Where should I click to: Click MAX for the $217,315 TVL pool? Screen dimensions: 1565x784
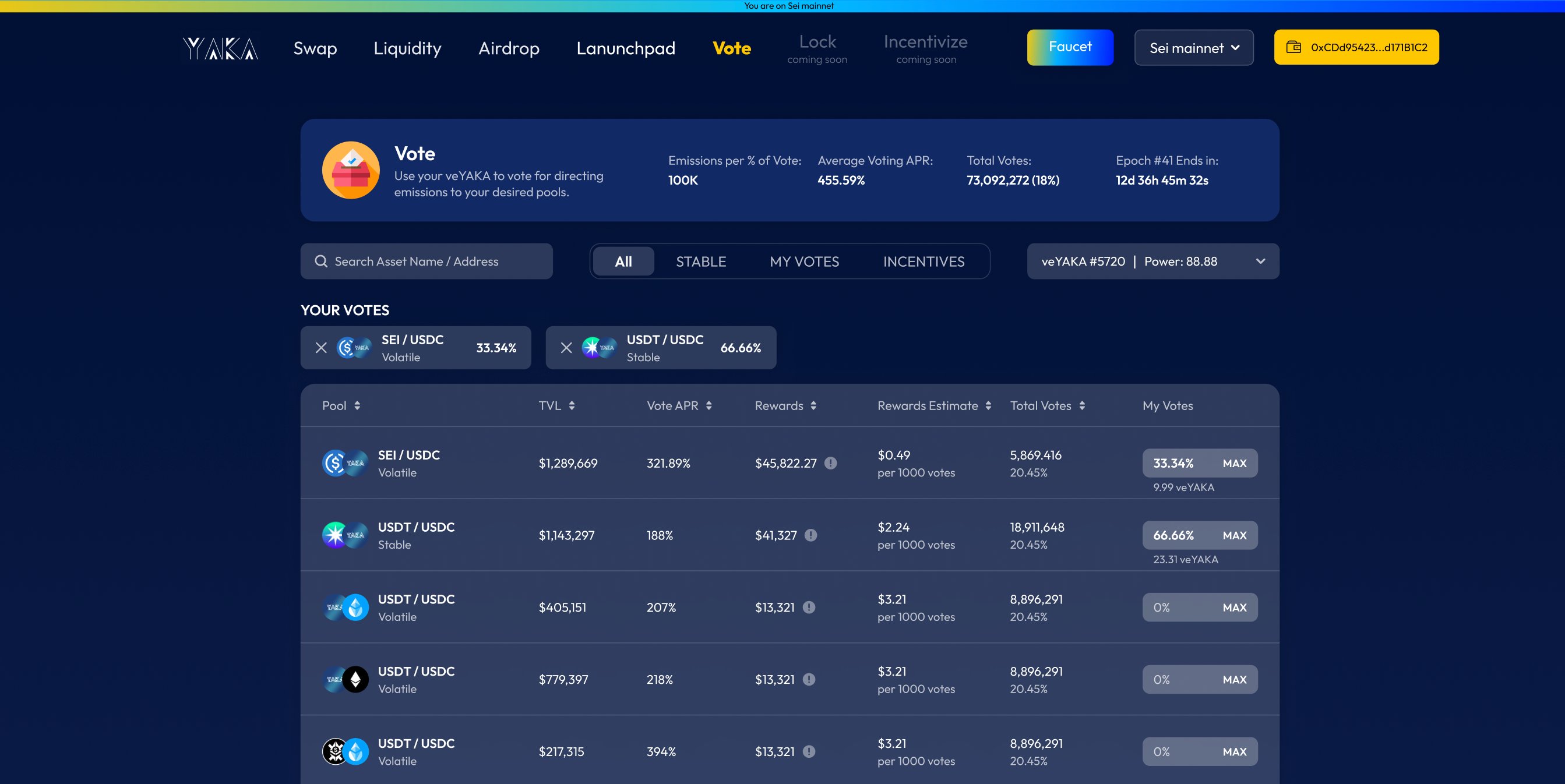tap(1234, 751)
